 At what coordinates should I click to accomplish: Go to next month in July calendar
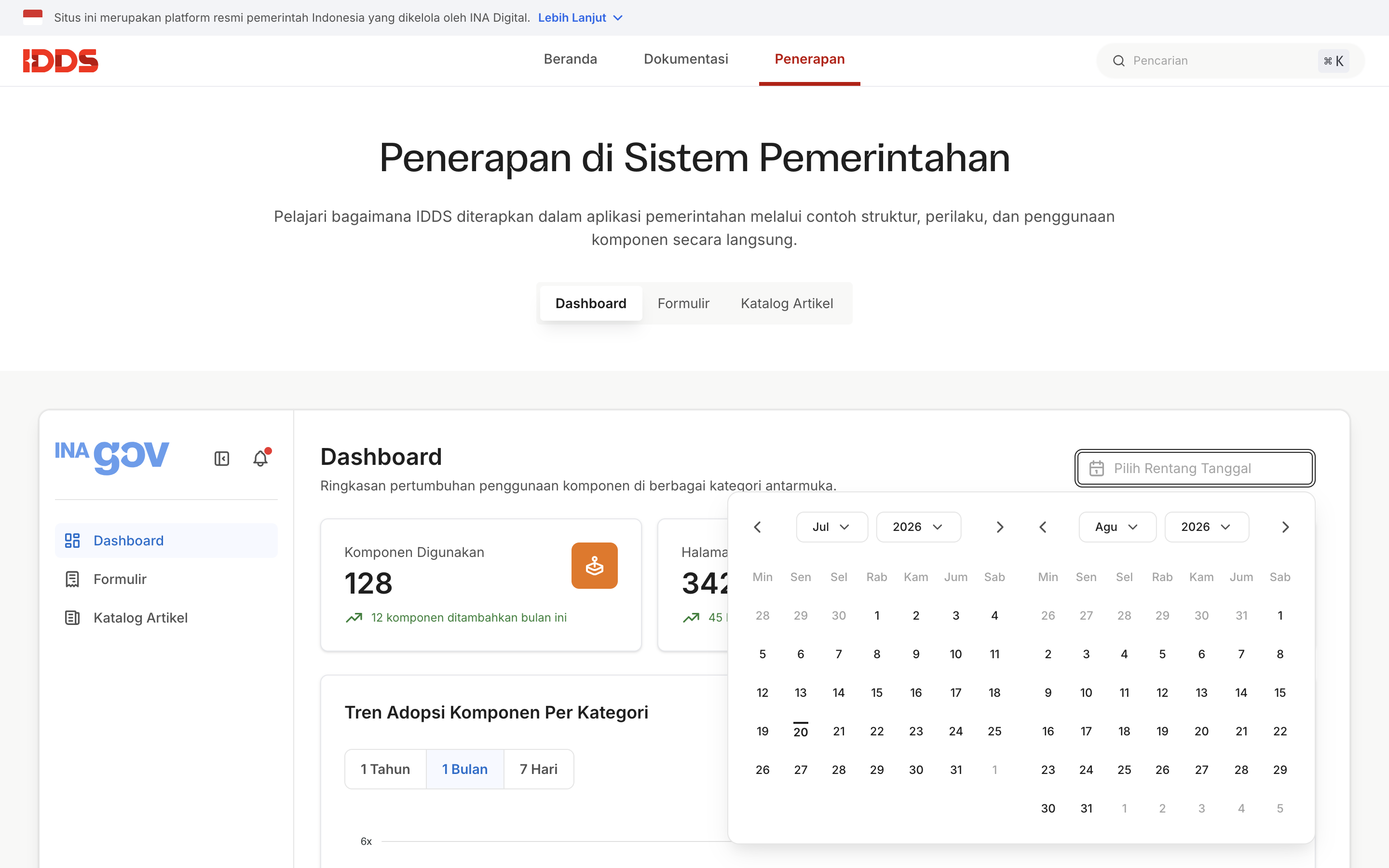[x=999, y=527]
